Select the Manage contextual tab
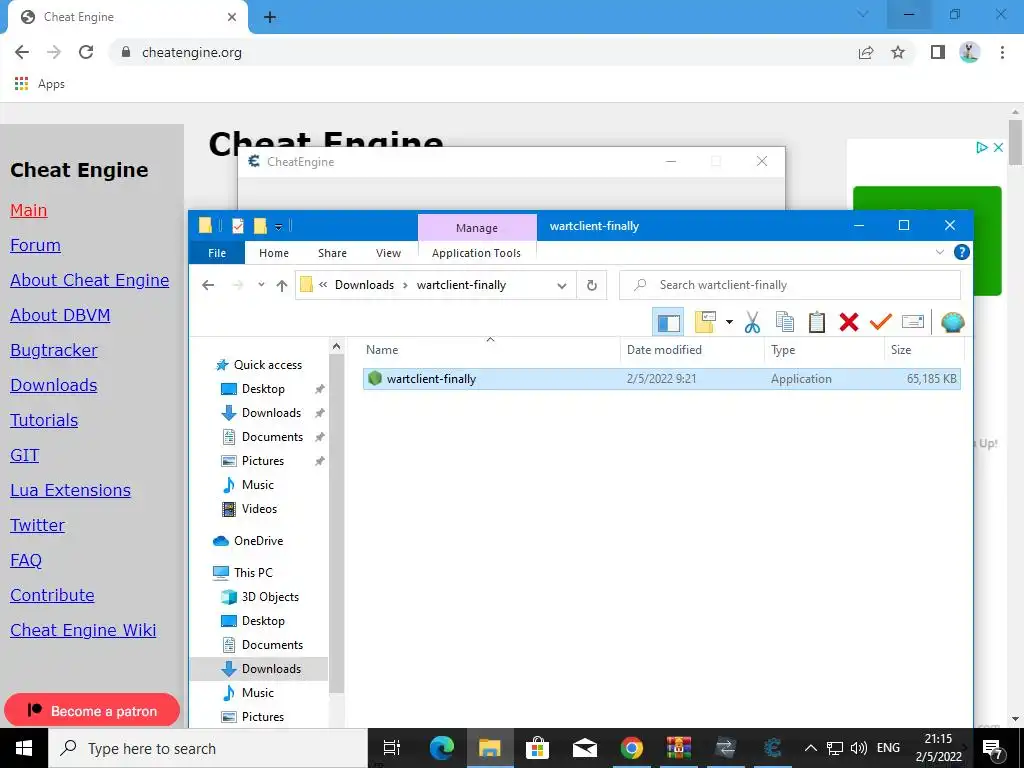1024x768 pixels. 477,227
